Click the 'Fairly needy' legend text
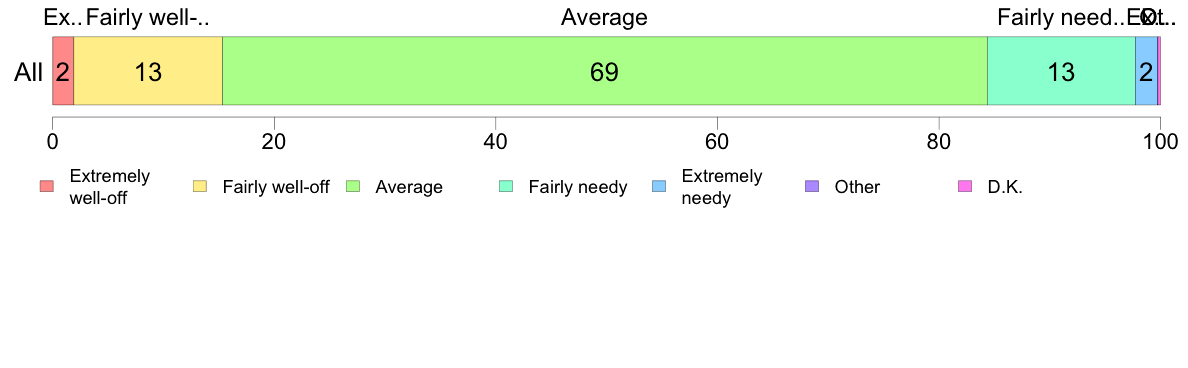 578,187
